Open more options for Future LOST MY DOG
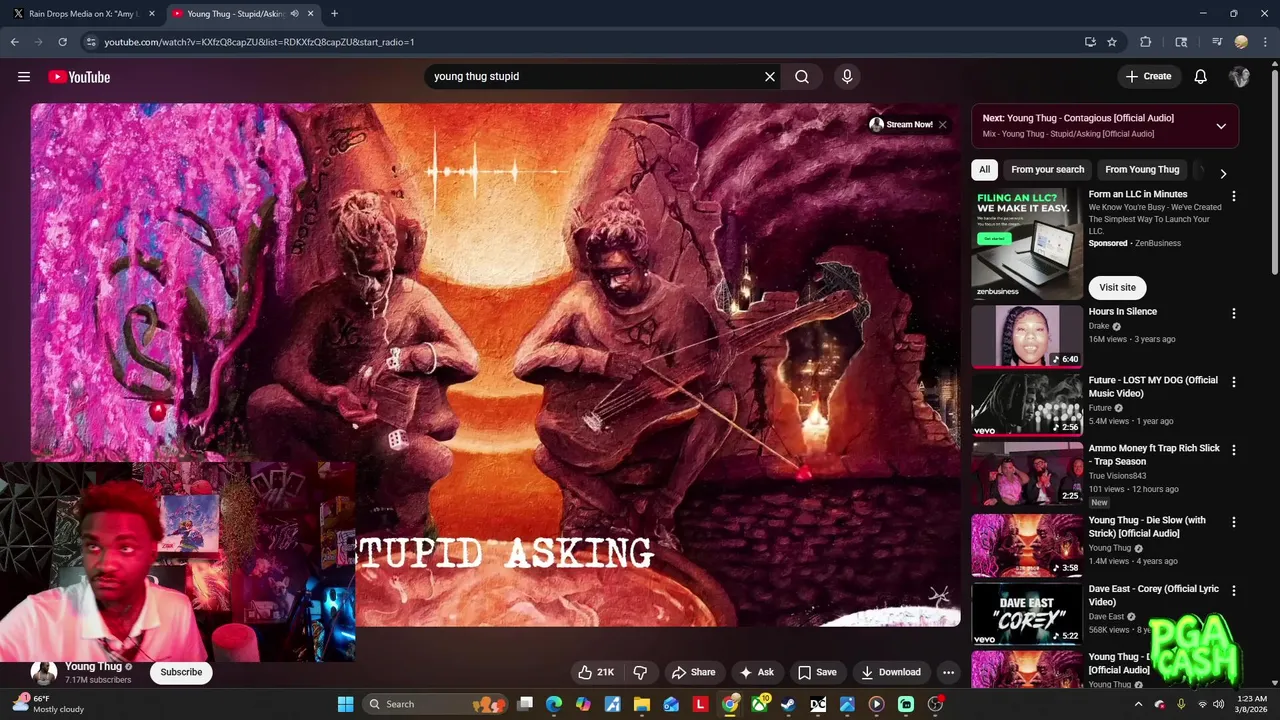 [1233, 382]
